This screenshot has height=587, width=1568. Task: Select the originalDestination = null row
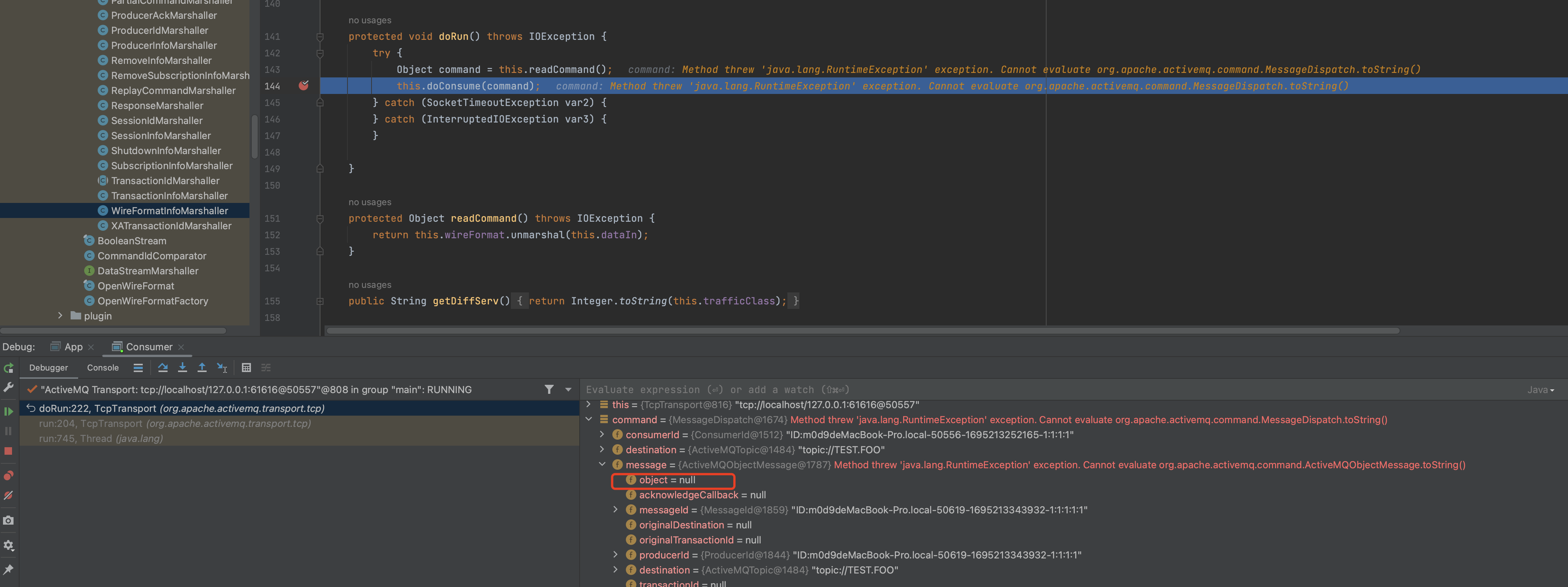coord(689,525)
